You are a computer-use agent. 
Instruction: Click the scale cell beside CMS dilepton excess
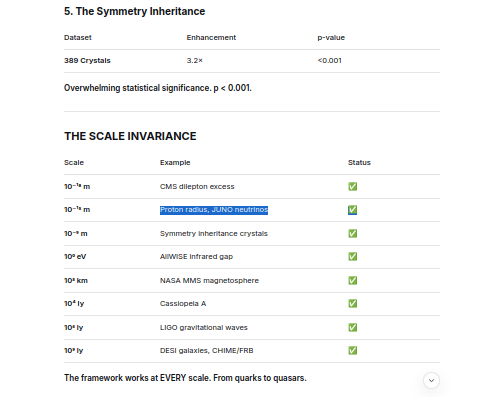click(x=77, y=186)
